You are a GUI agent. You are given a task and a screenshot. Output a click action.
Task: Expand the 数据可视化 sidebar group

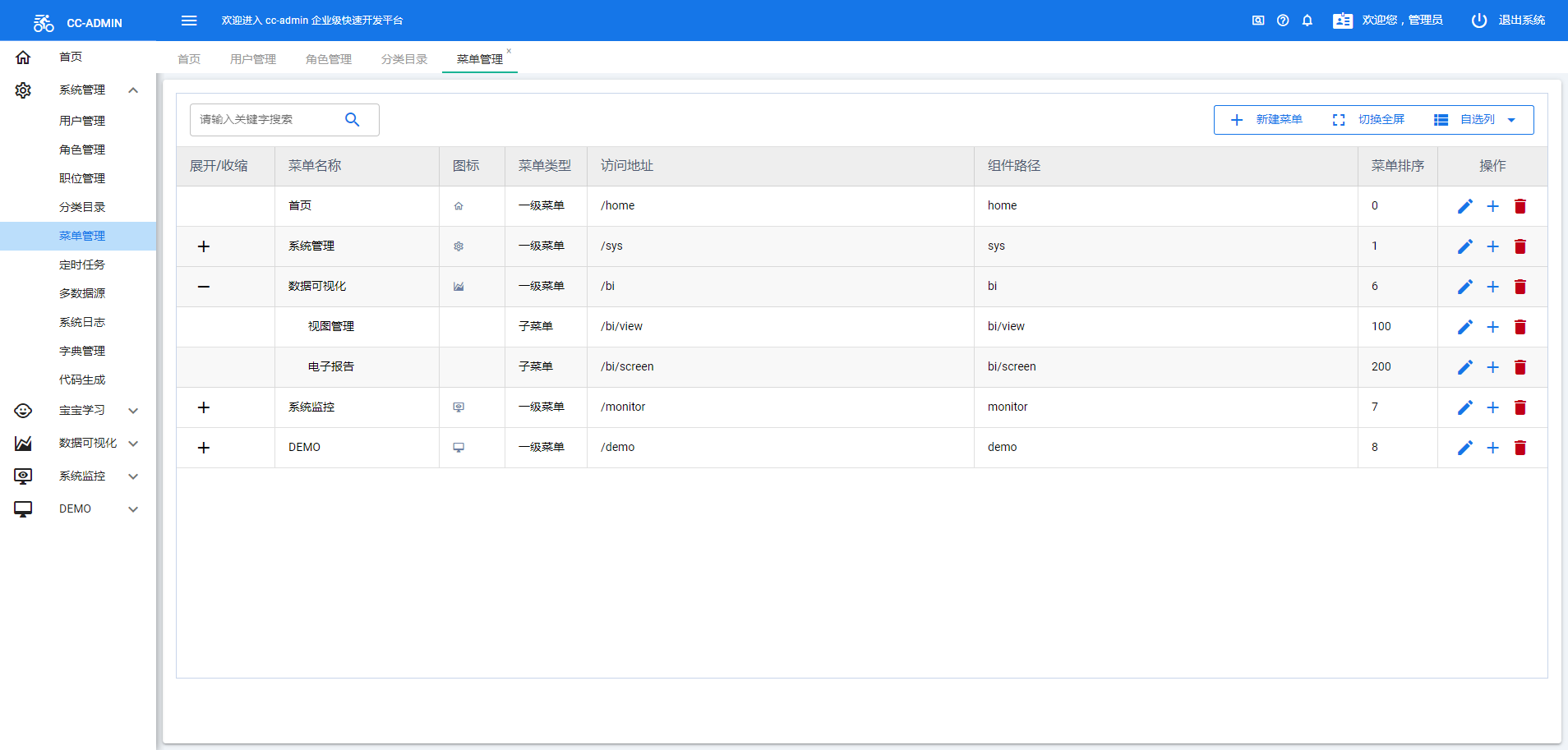click(133, 444)
